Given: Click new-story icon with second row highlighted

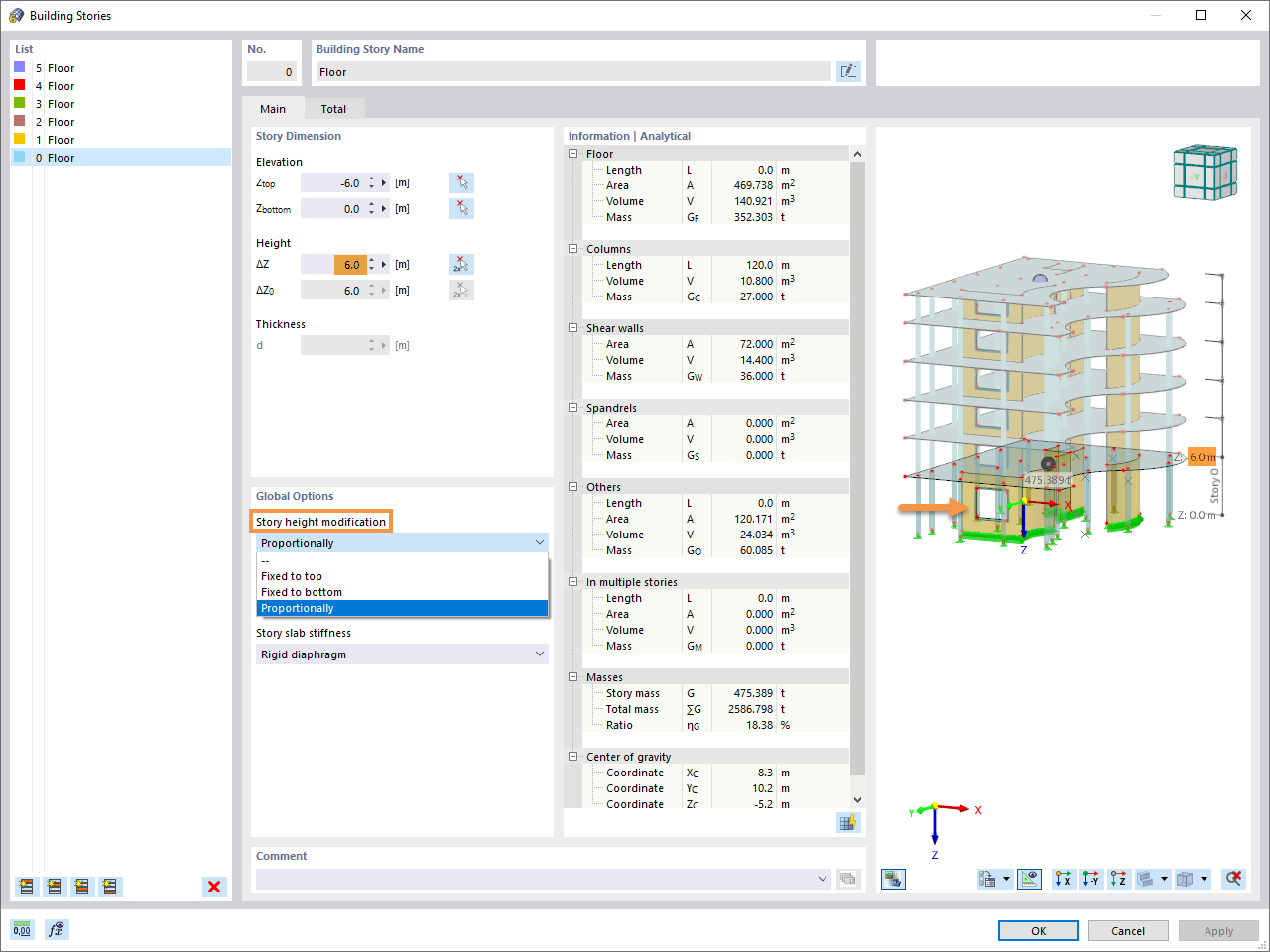Looking at the screenshot, I should pos(55,887).
